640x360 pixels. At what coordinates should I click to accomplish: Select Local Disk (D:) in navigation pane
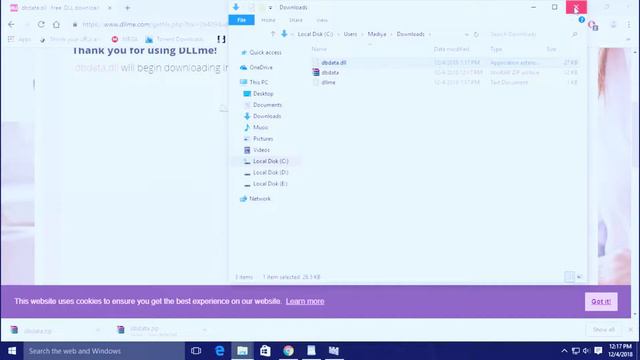tap(270, 173)
